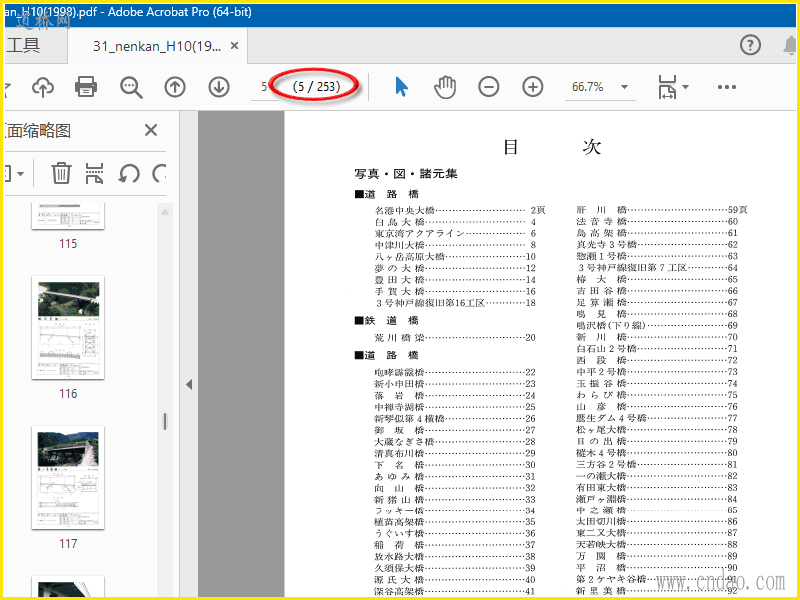Viewport: 800px width, 600px height.
Task: Print the document with printer icon
Action: (86, 87)
